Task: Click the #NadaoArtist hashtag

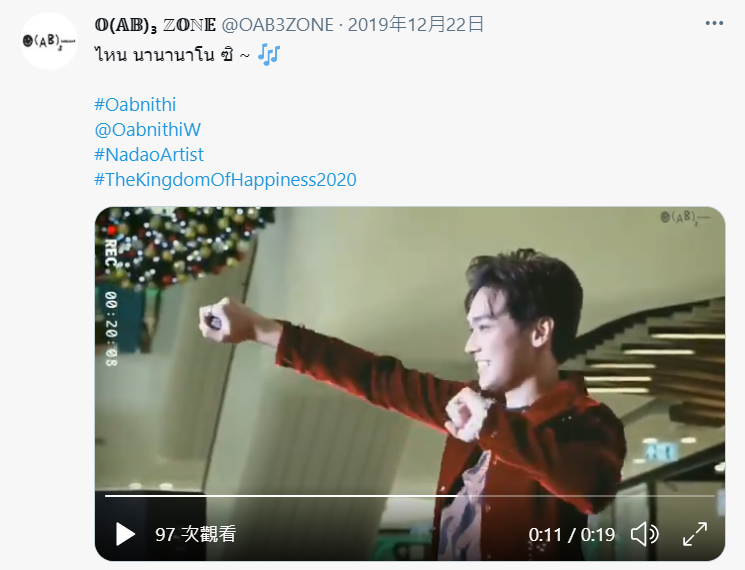Action: (x=149, y=155)
